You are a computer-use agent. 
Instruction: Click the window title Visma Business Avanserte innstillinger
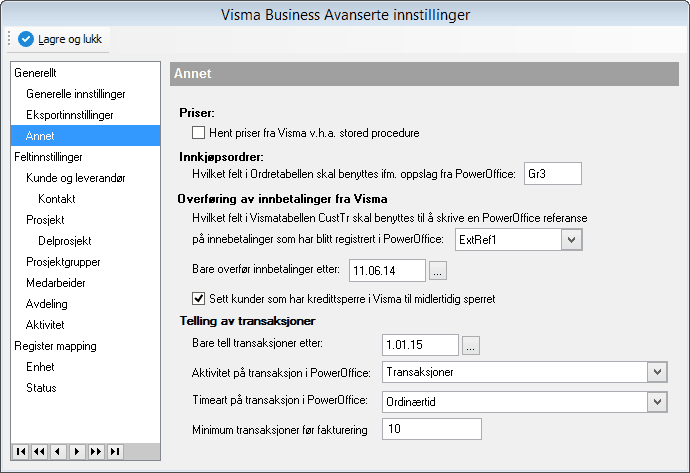click(x=345, y=15)
